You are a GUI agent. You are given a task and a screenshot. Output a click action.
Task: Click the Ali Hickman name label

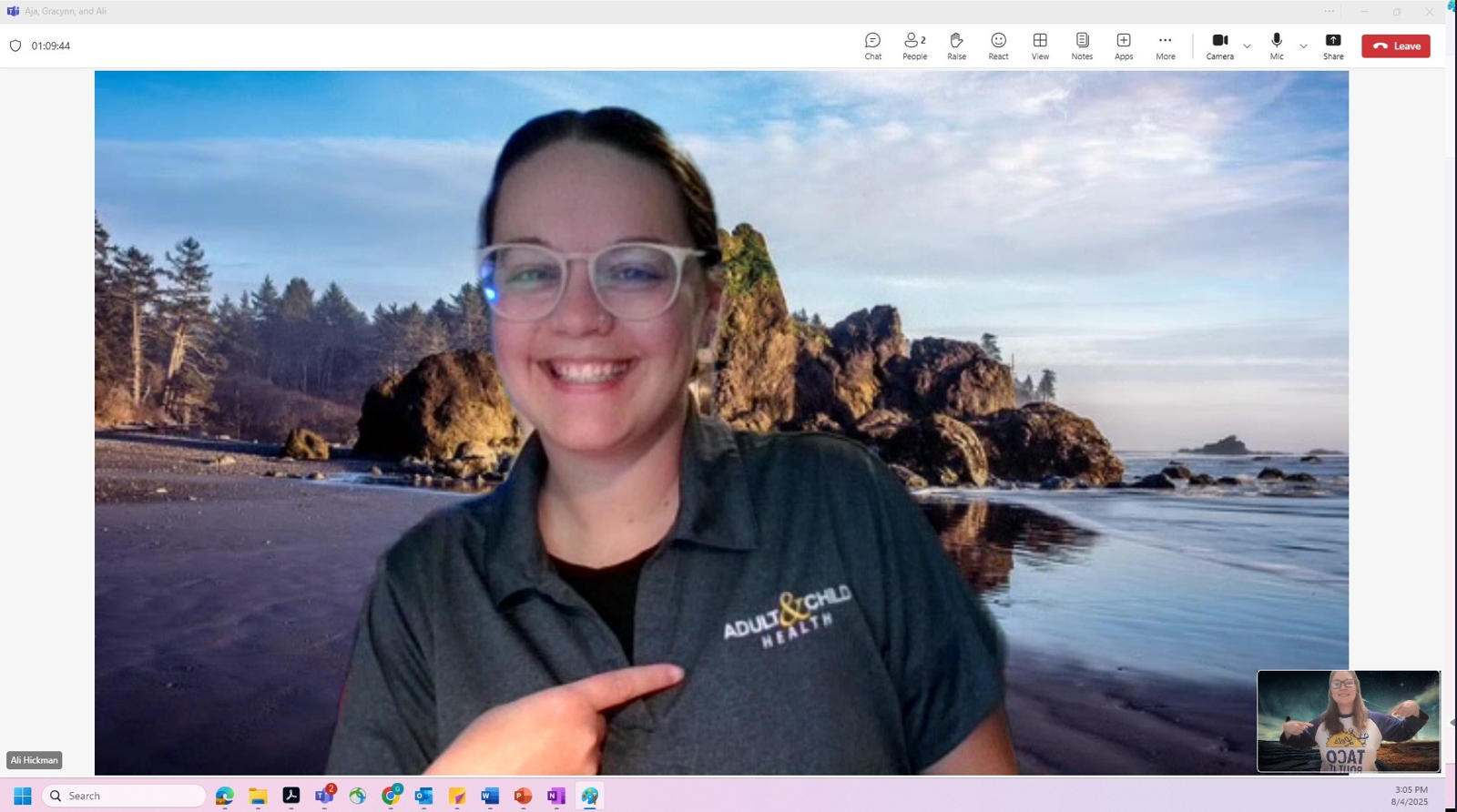[x=35, y=760]
